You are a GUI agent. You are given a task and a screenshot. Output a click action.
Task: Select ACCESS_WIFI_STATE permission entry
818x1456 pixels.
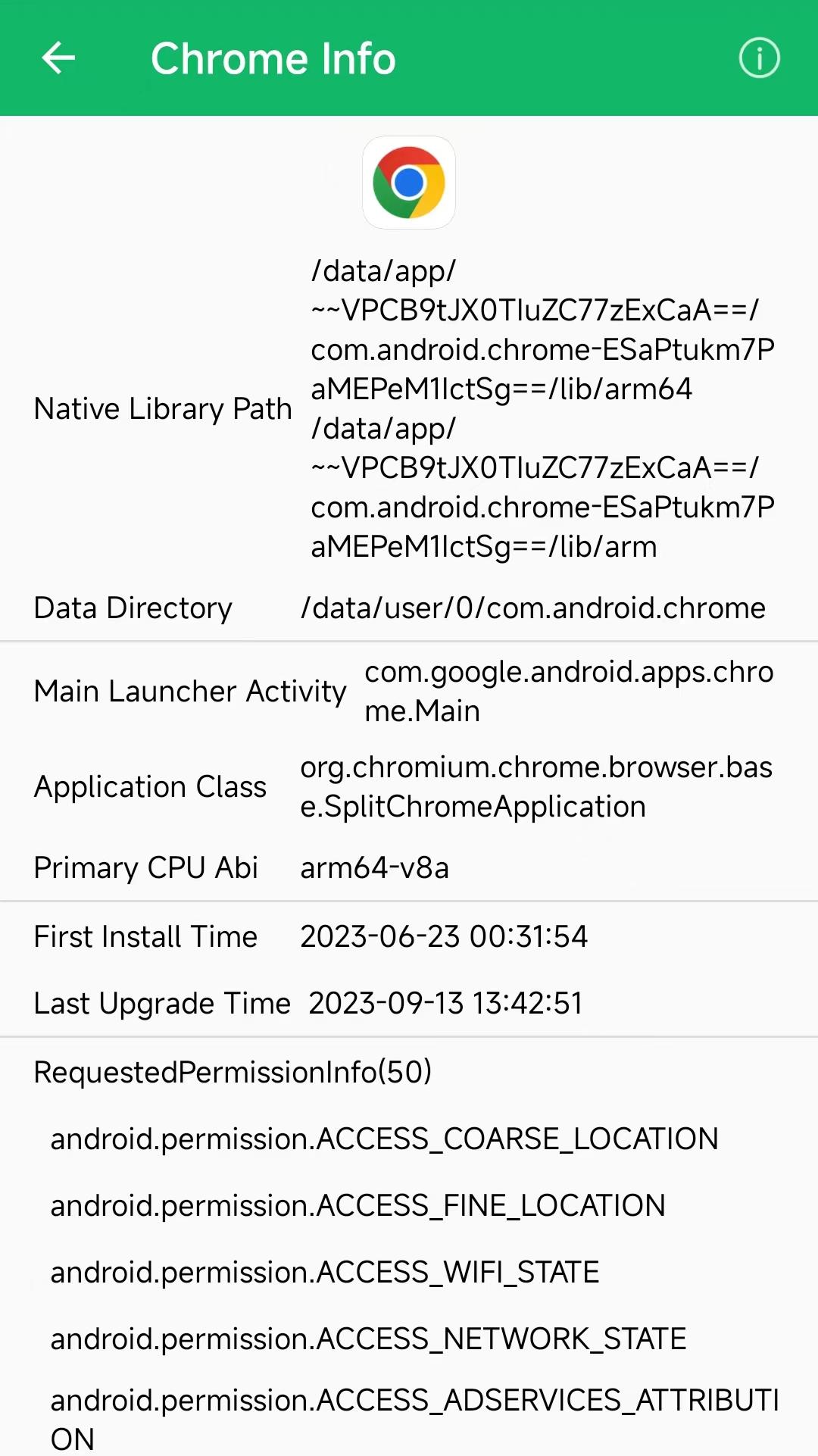coord(324,1273)
